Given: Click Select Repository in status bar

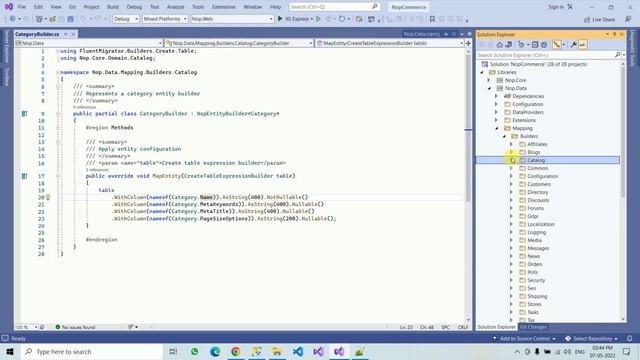Looking at the screenshot, I should click(591, 338).
